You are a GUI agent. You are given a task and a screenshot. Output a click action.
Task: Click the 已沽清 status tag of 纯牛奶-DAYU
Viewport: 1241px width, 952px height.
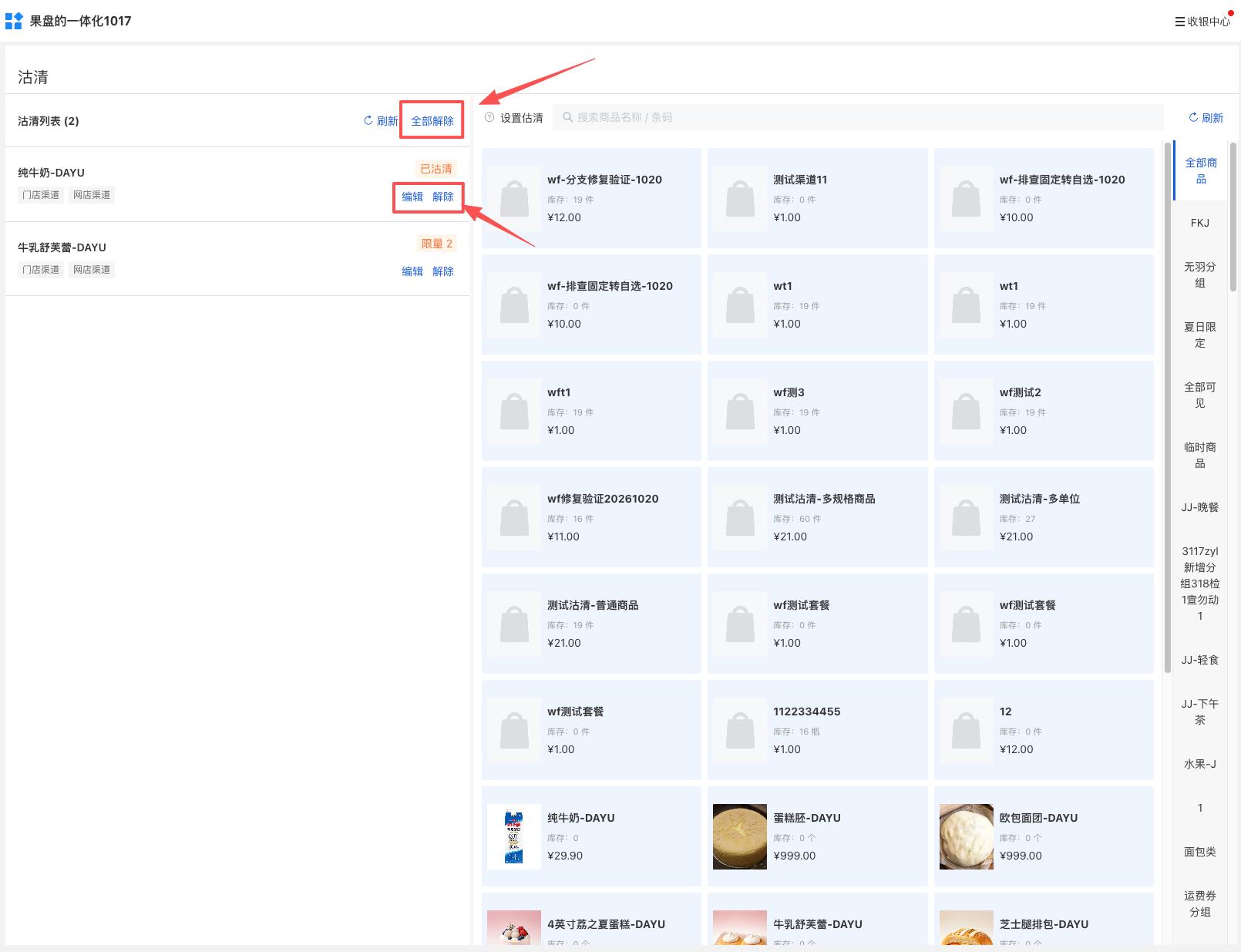[x=436, y=169]
